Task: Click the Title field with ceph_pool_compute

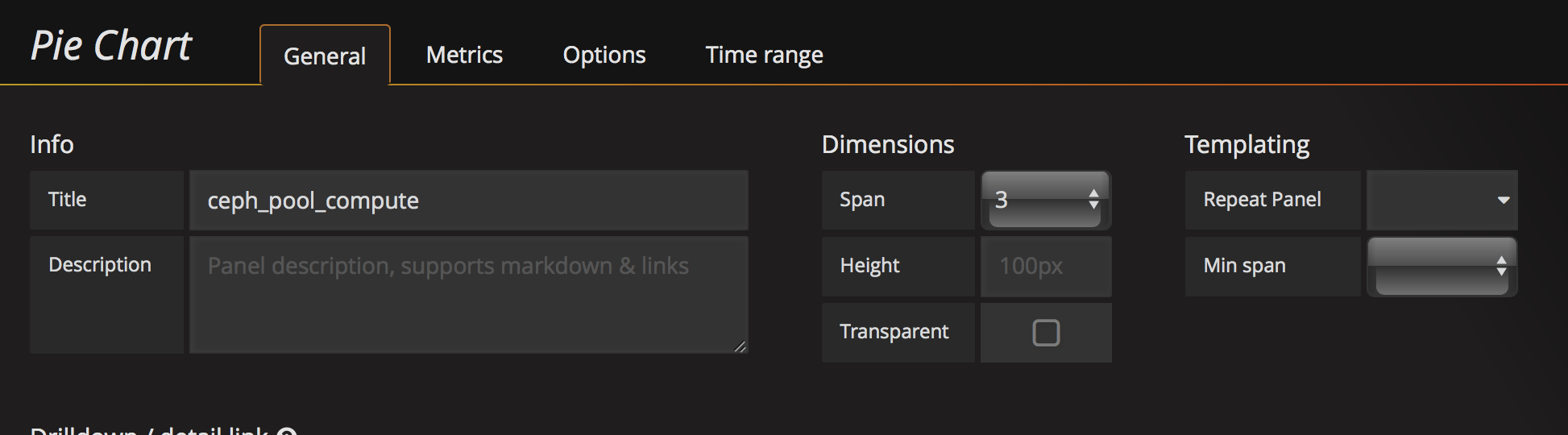Action: coord(469,201)
